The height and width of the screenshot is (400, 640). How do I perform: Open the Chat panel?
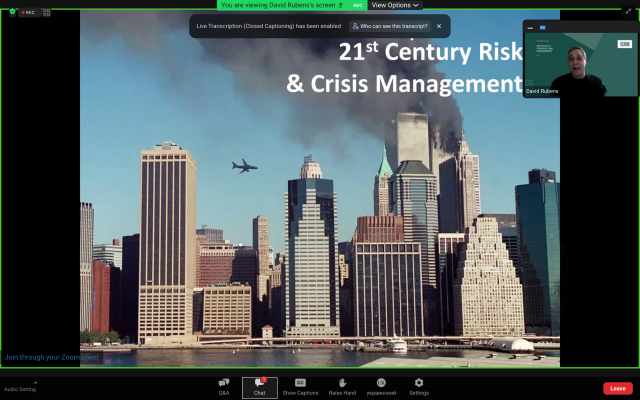point(260,387)
